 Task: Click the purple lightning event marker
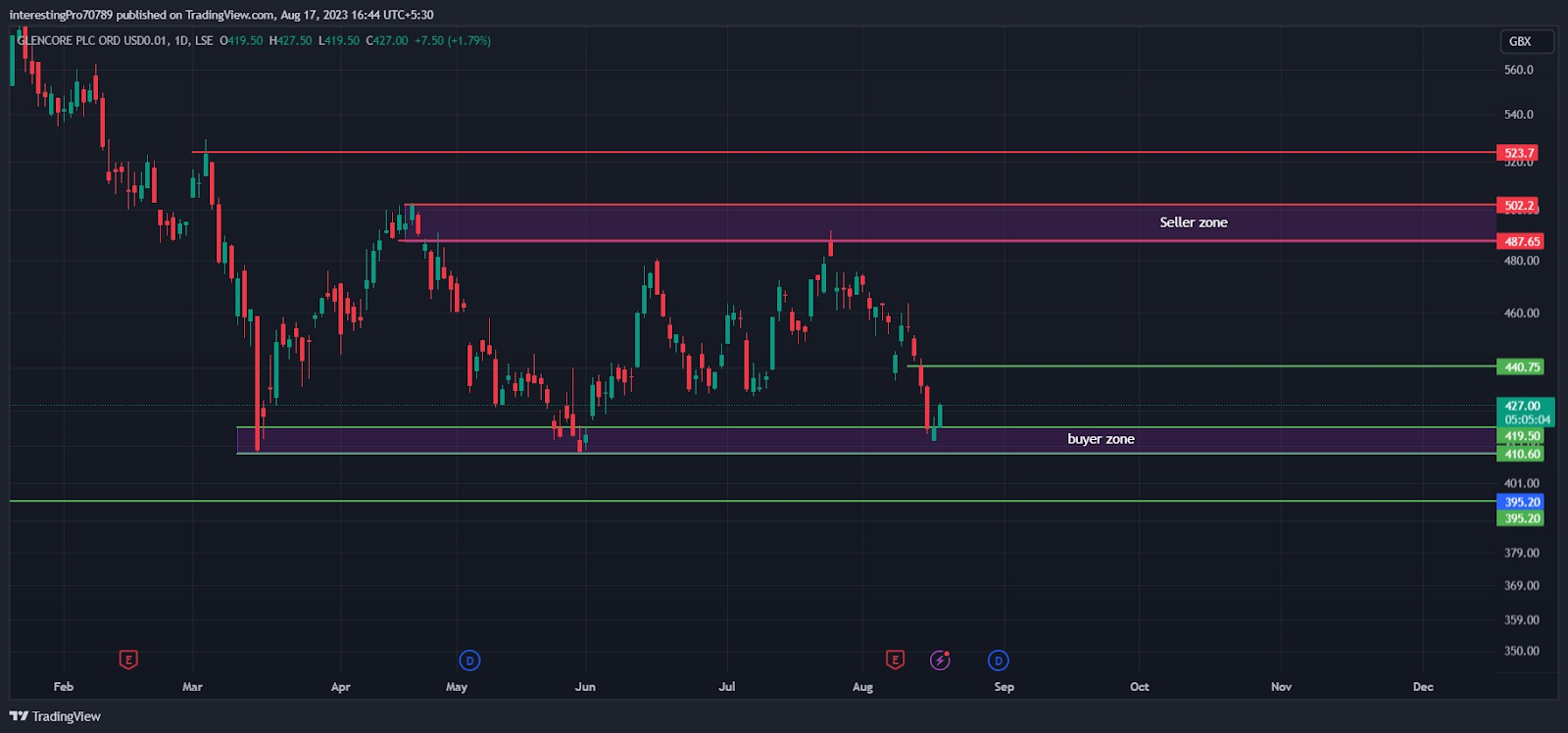941,660
